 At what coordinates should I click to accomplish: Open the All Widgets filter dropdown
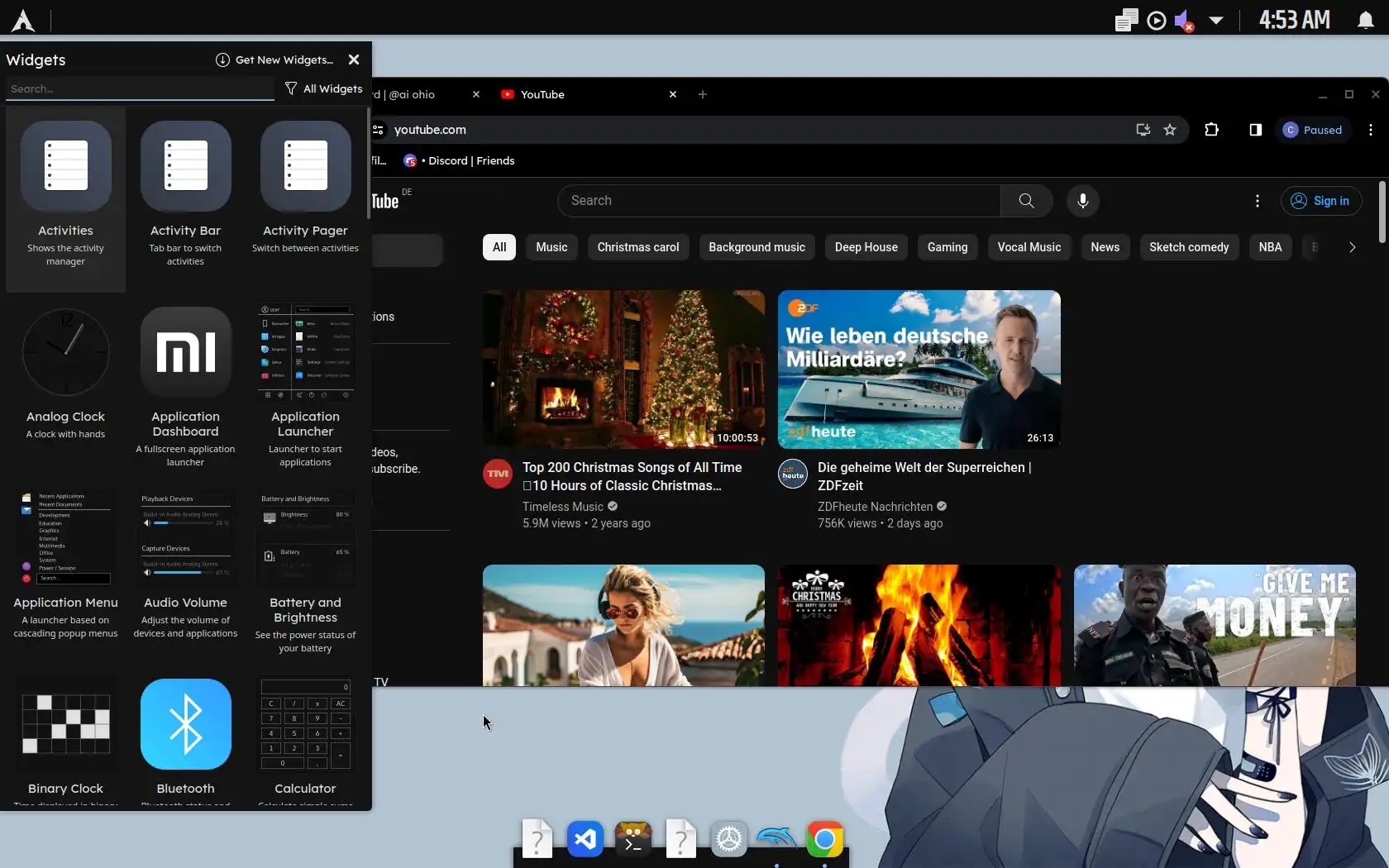pyautogui.click(x=323, y=88)
